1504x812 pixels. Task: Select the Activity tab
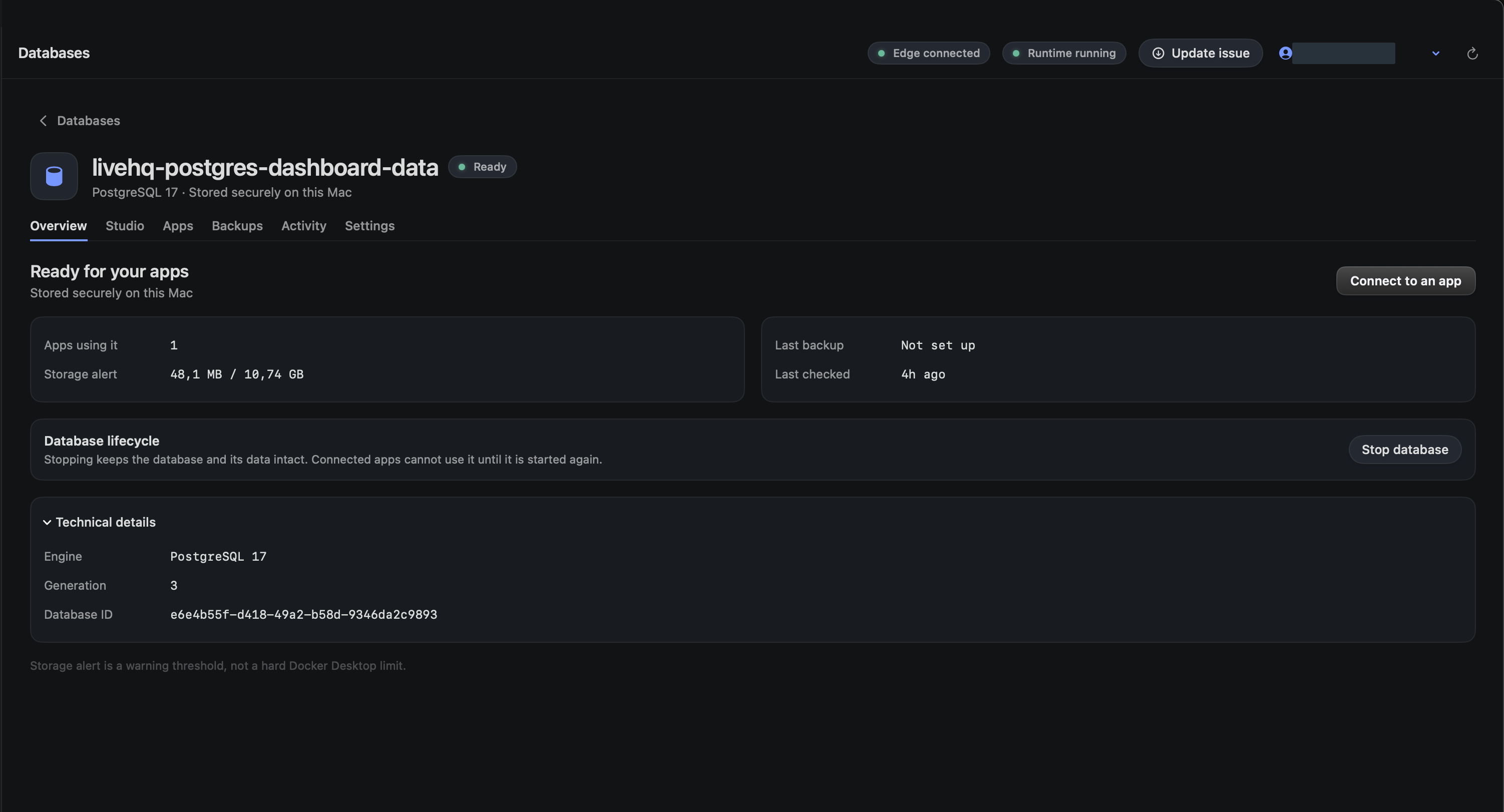(x=303, y=226)
